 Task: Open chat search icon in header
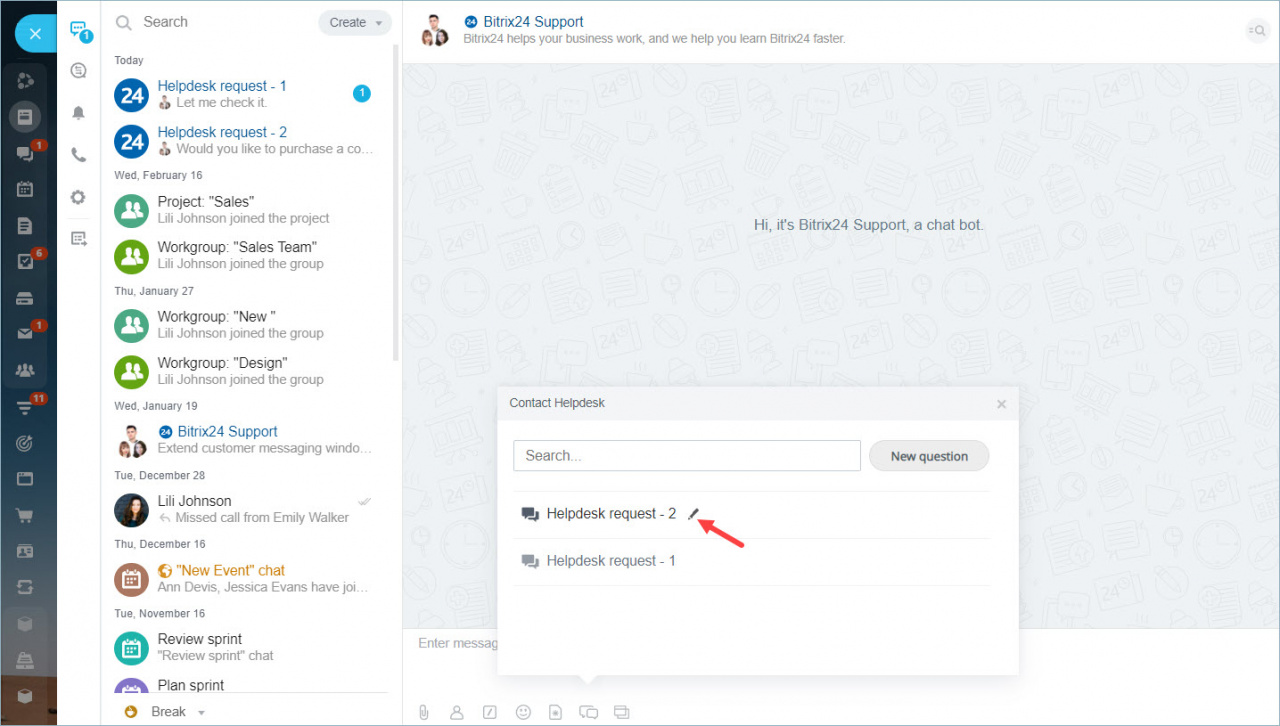click(1256, 31)
